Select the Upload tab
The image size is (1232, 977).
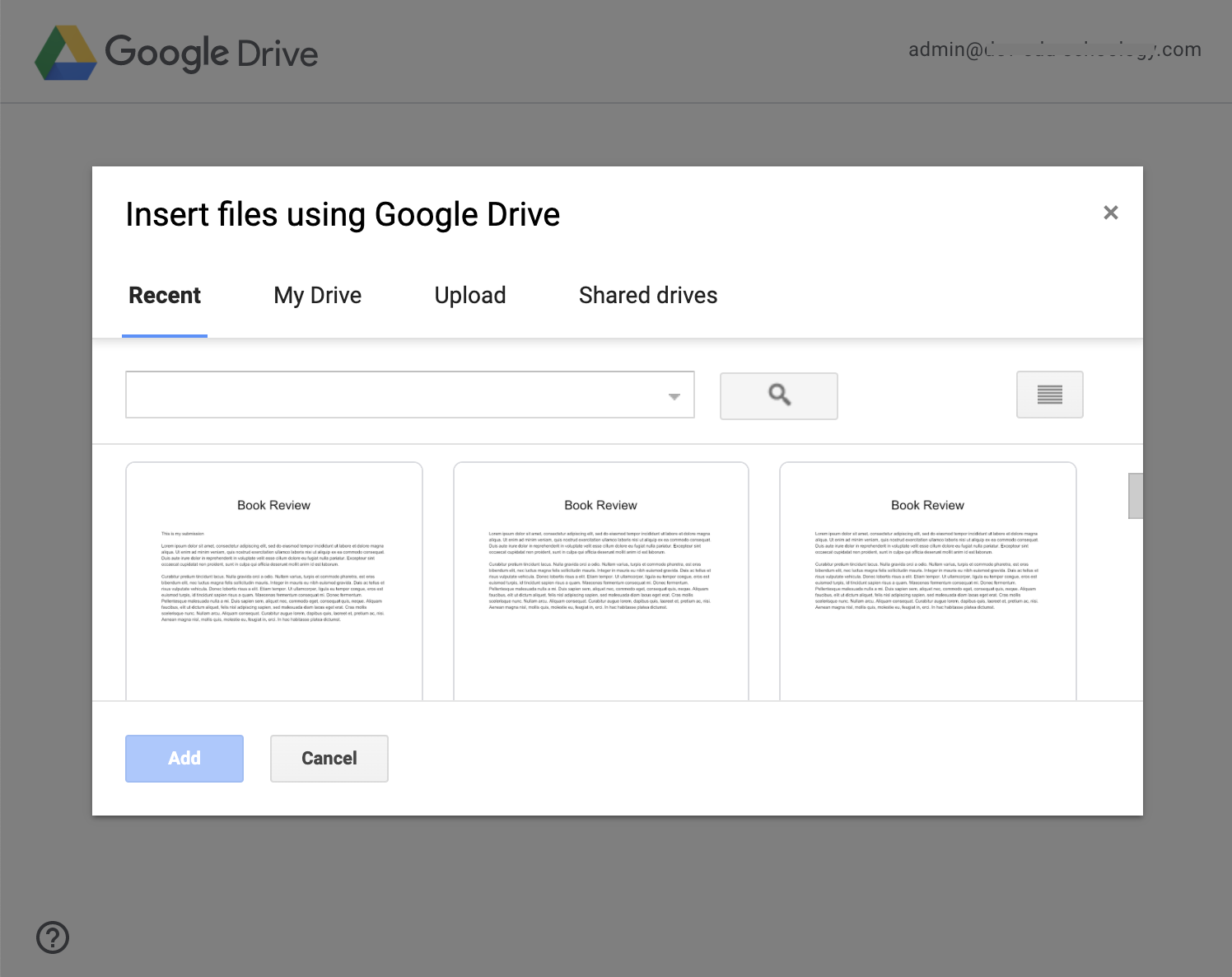coord(469,296)
